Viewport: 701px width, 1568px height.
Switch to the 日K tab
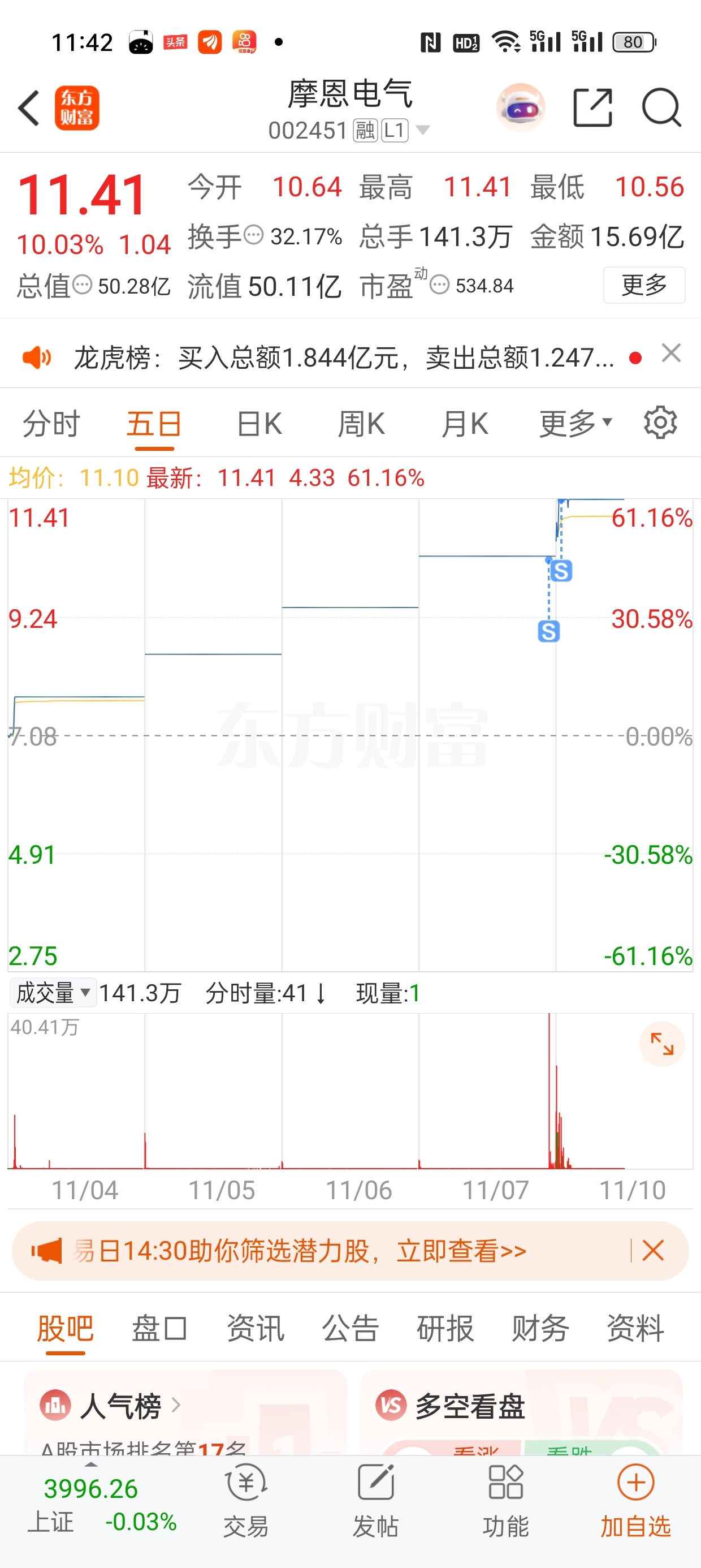click(259, 424)
